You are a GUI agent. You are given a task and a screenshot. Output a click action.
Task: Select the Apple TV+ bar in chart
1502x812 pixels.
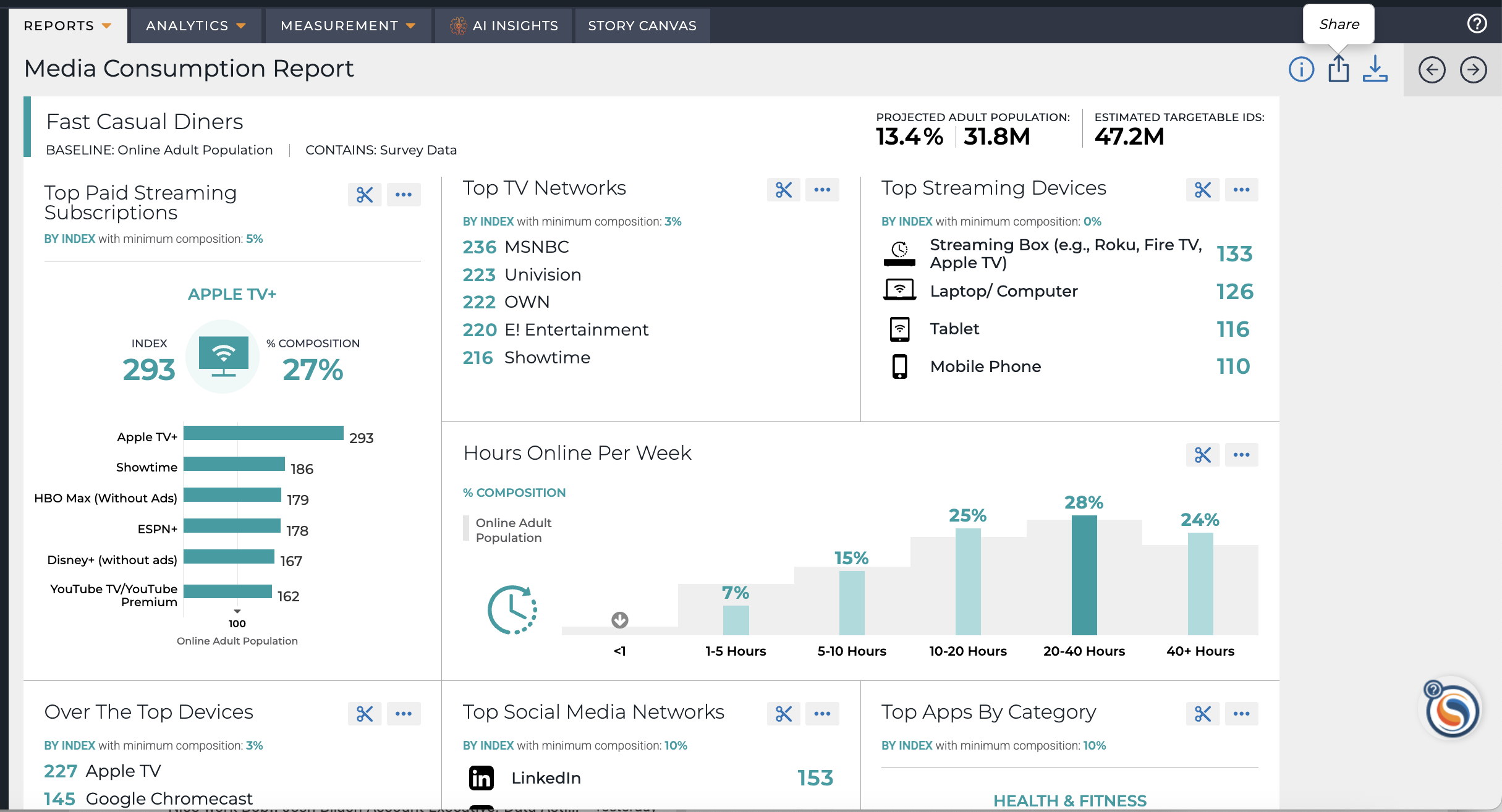click(x=263, y=433)
